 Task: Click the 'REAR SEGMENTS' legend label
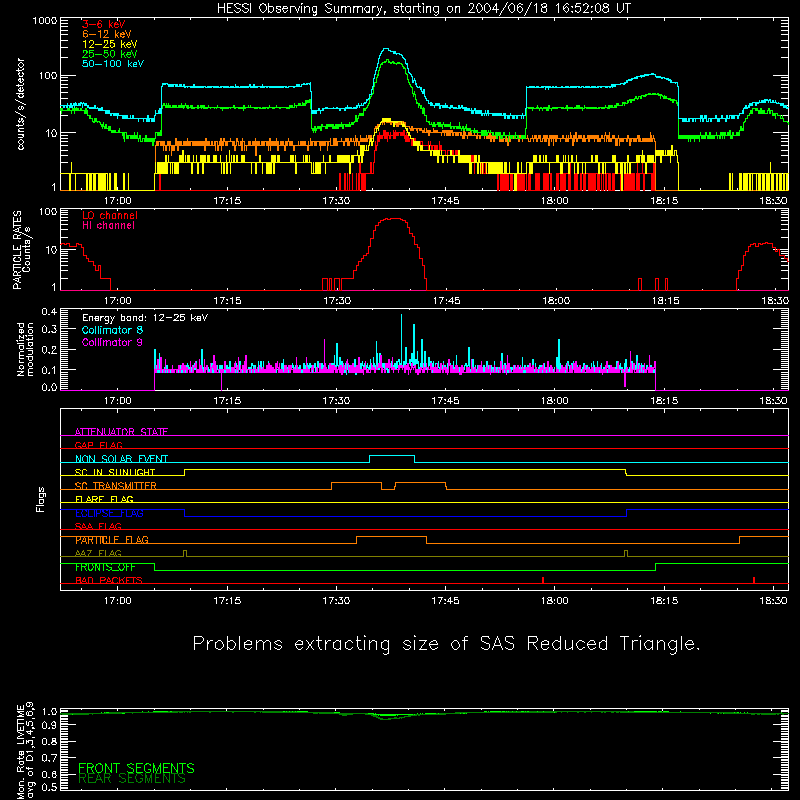coord(132,779)
